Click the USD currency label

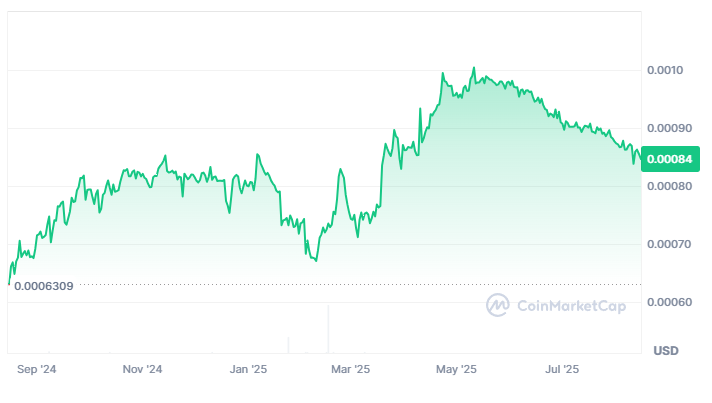click(666, 351)
